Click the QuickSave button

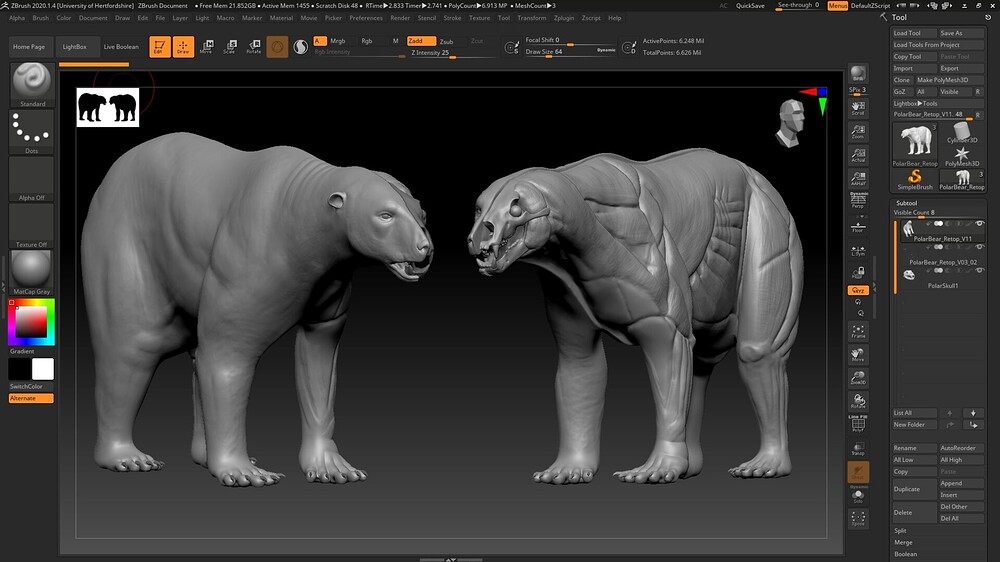tap(750, 6)
